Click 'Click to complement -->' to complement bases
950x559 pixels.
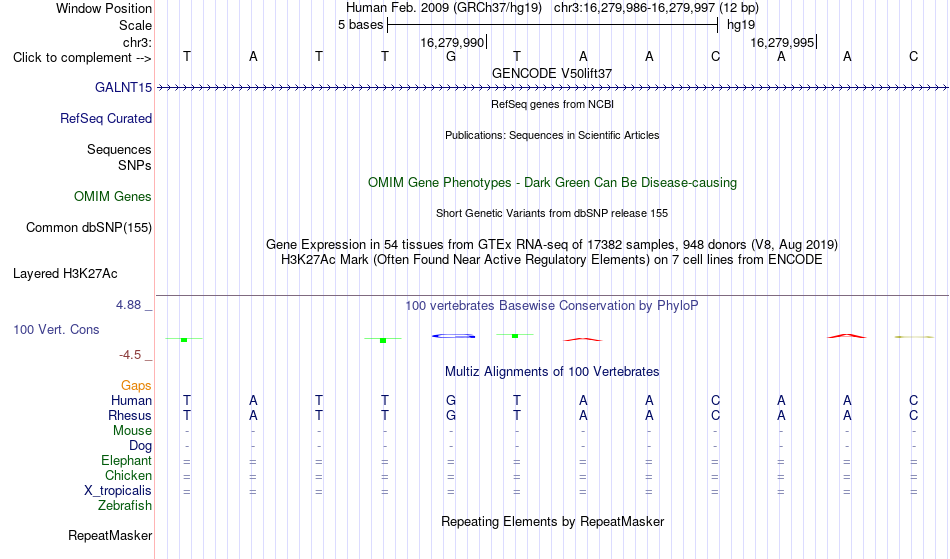pyautogui.click(x=82, y=58)
